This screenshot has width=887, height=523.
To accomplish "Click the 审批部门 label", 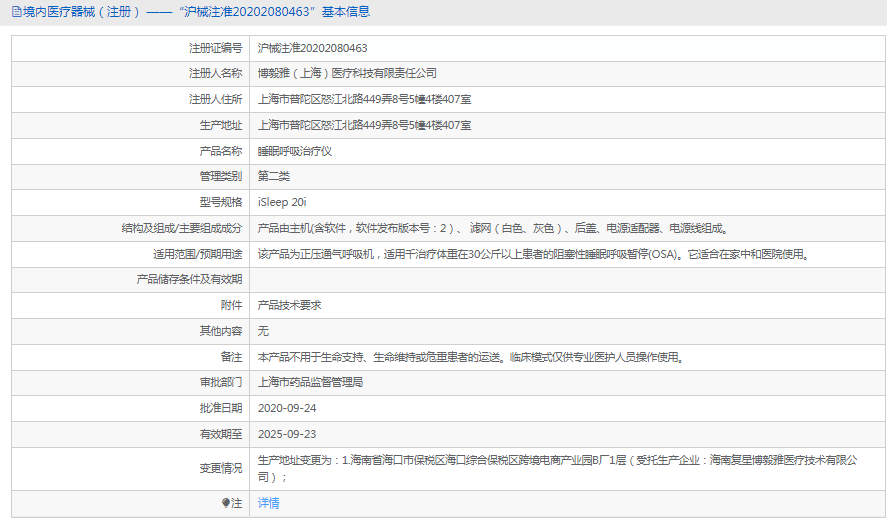I will (x=221, y=382).
